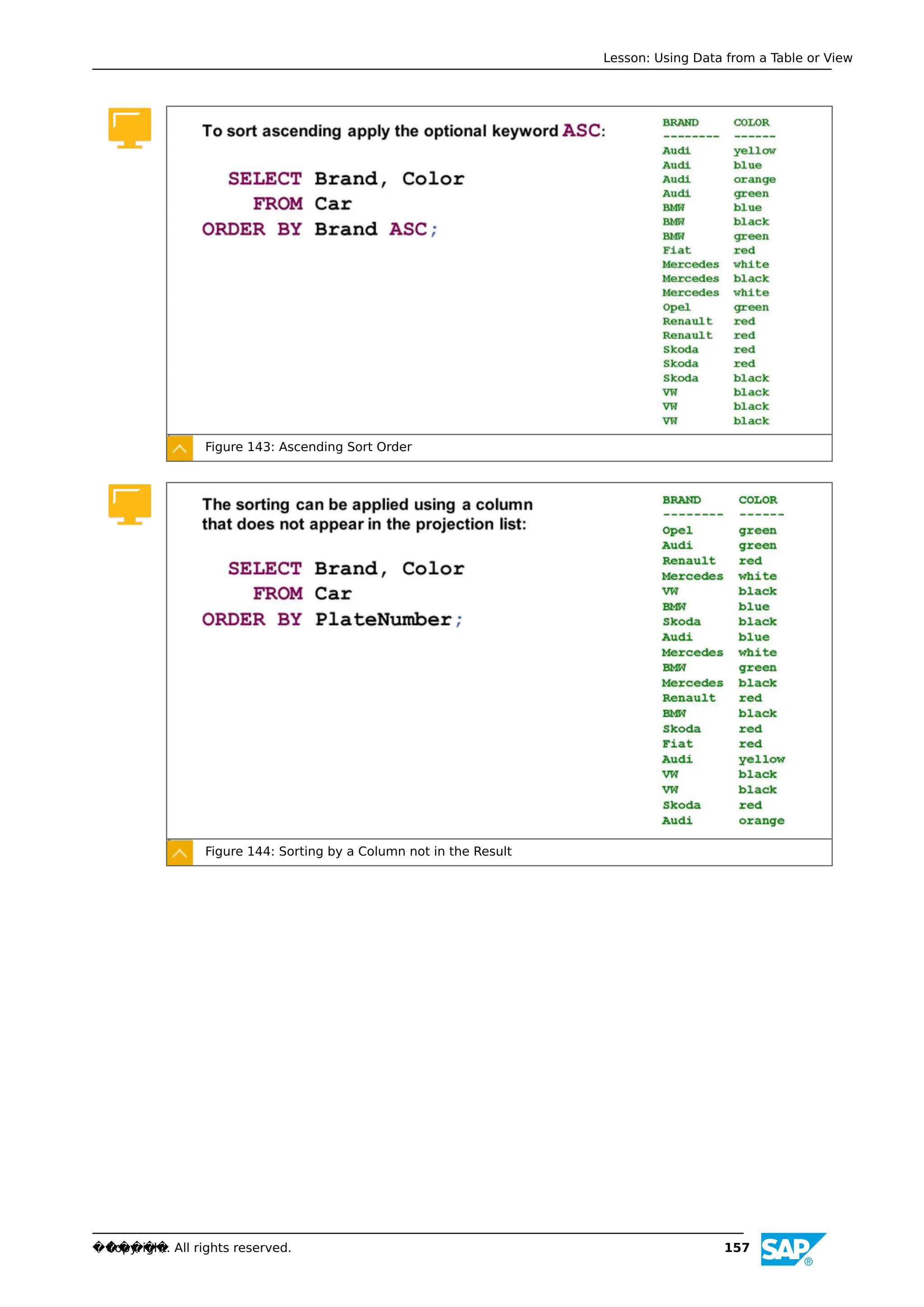Click the monitor icon beside Figure 143
This screenshot has height=1307, width=924.
129,128
